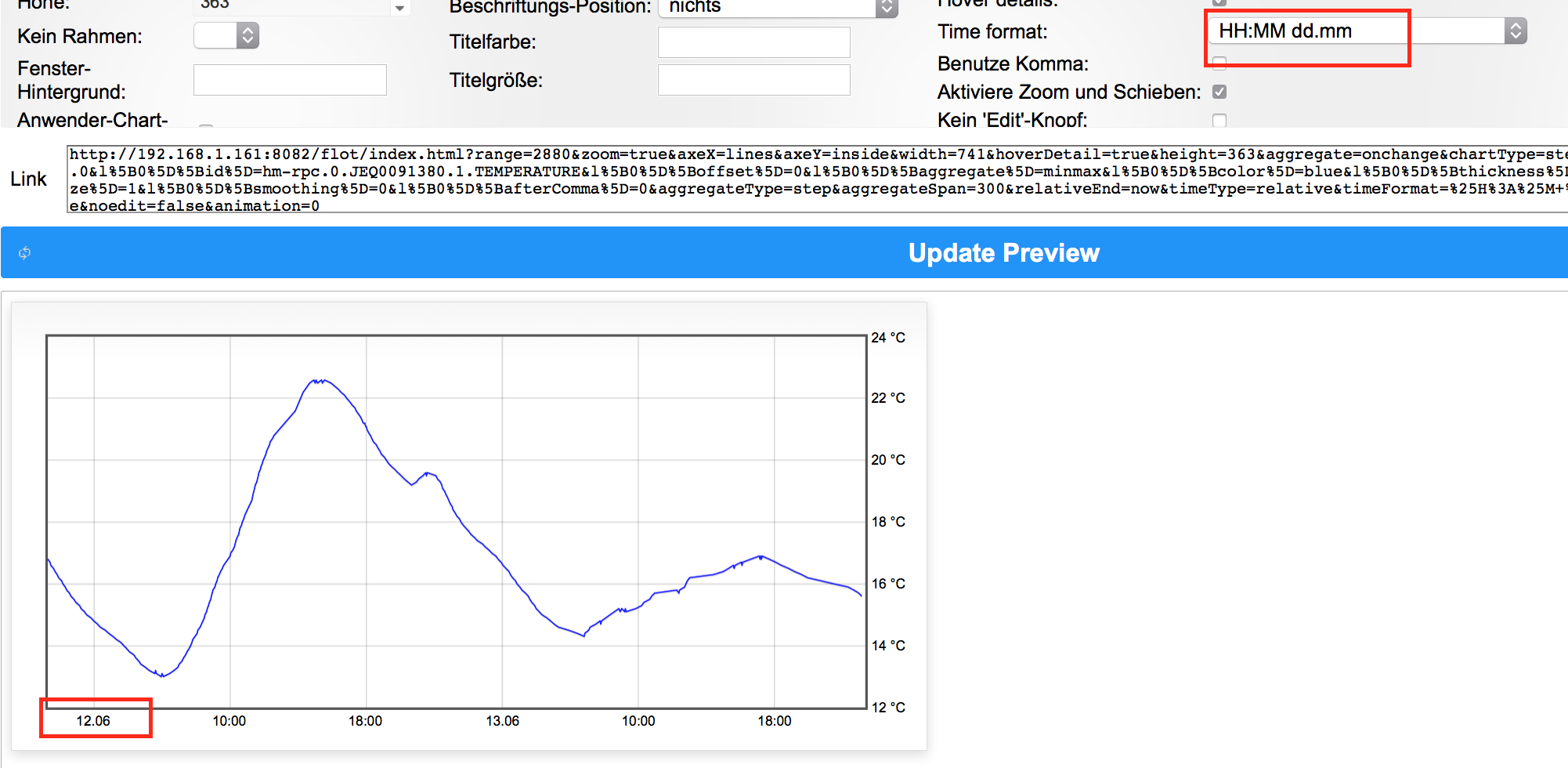Click the 13.06 date label on x-axis

tap(502, 721)
